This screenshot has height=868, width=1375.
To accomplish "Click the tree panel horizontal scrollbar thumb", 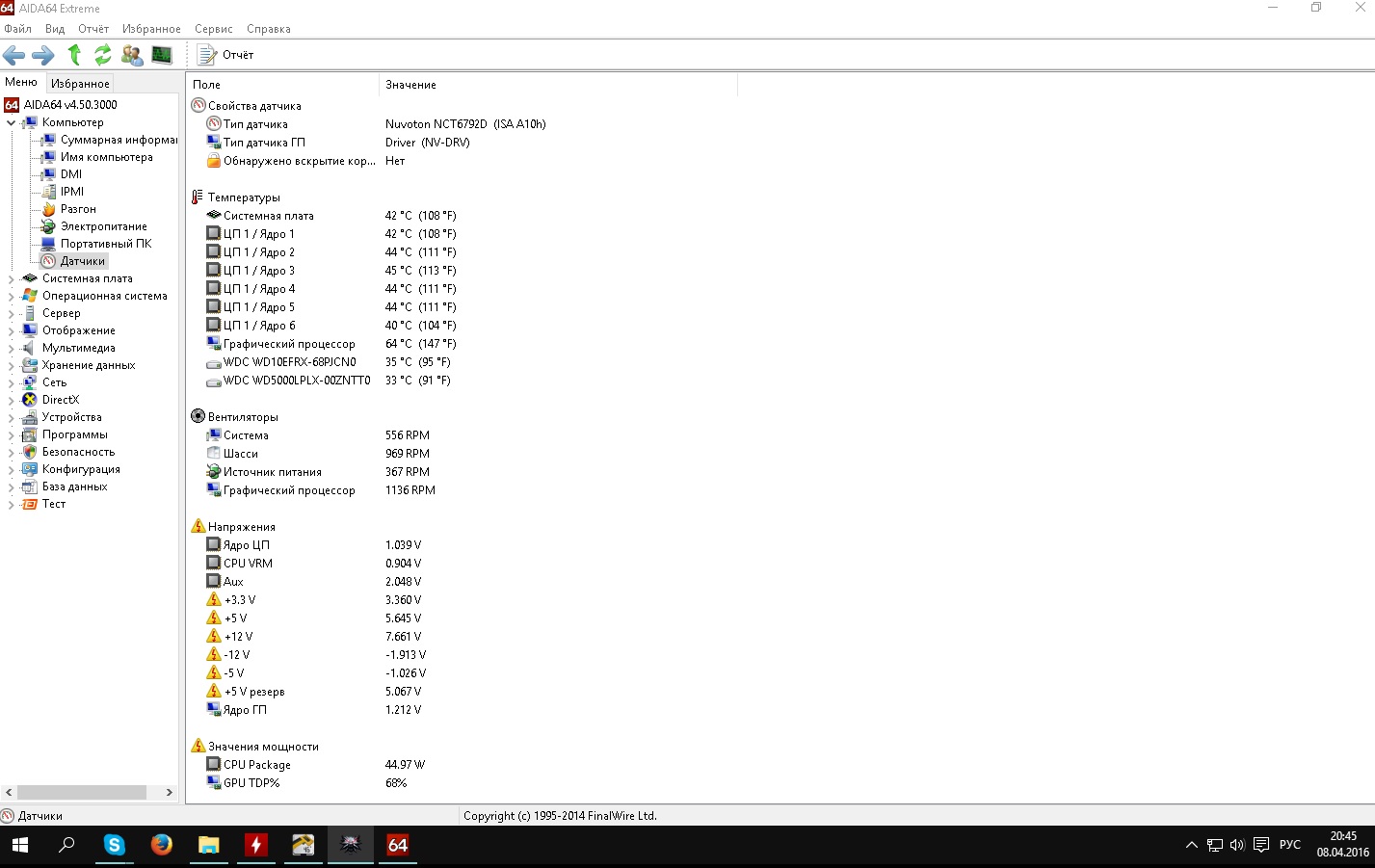I will point(82,792).
